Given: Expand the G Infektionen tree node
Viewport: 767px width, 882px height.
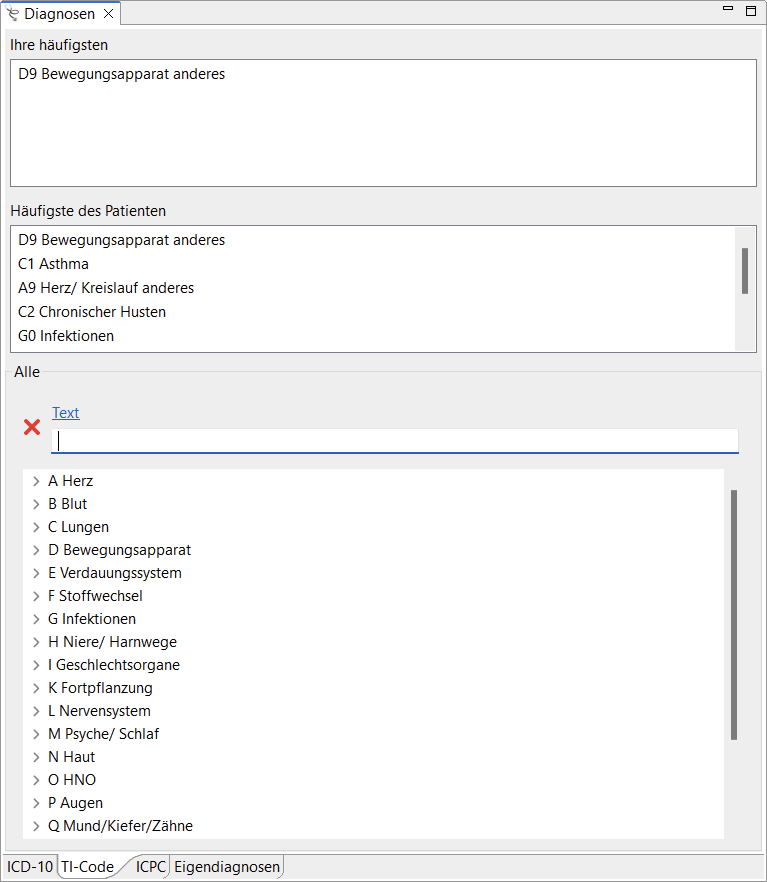Looking at the screenshot, I should pyautogui.click(x=36, y=619).
